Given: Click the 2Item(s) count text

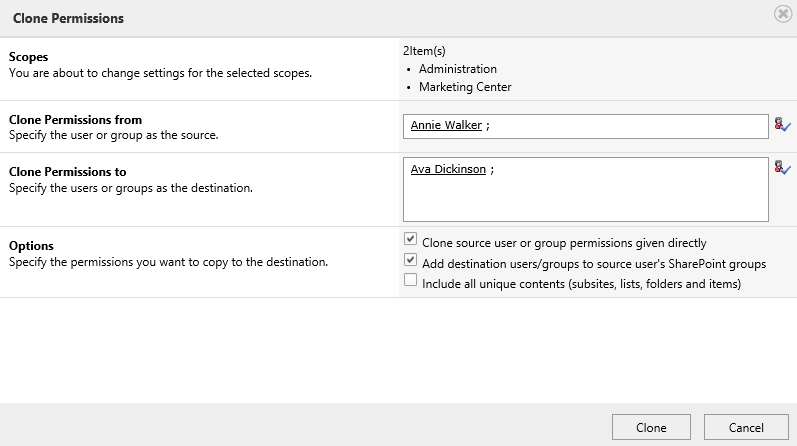Looking at the screenshot, I should pos(426,50).
